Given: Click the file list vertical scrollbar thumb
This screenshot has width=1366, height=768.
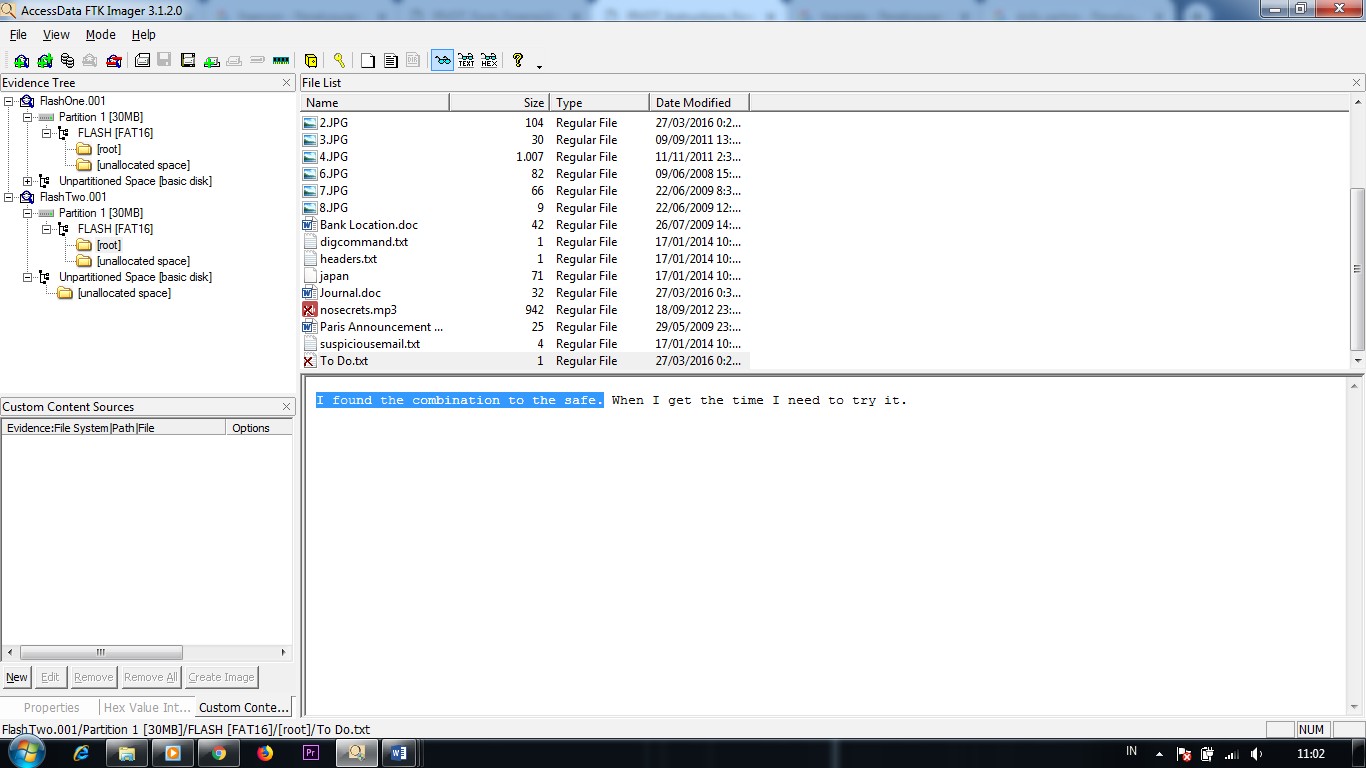Looking at the screenshot, I should [1357, 268].
